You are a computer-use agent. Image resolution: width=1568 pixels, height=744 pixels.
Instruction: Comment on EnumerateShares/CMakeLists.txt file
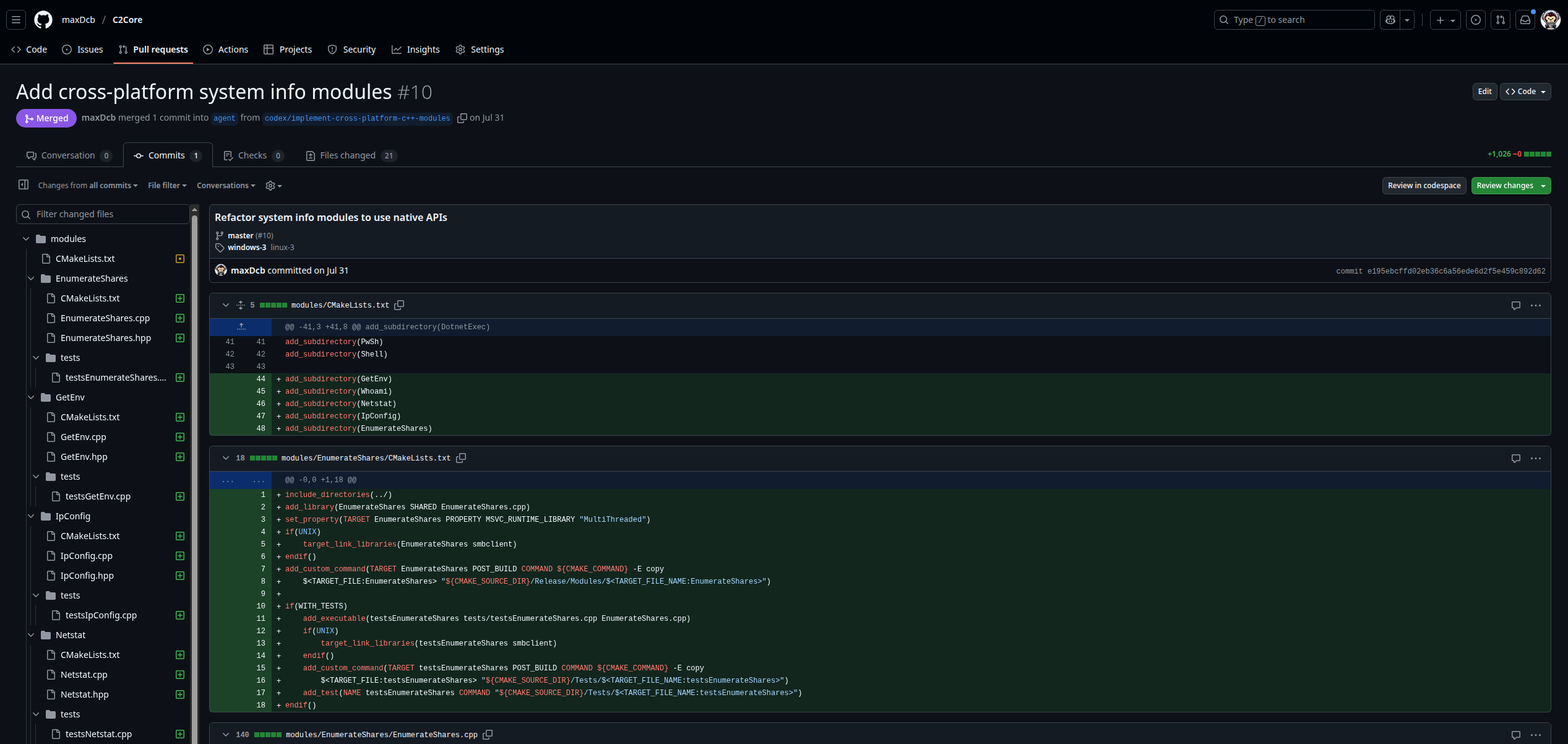click(x=1515, y=459)
